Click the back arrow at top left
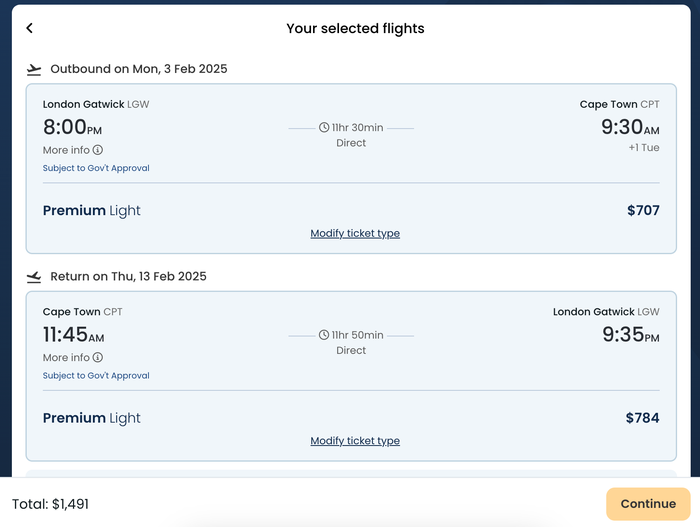Viewport: 700px width, 527px height. pos(29,28)
